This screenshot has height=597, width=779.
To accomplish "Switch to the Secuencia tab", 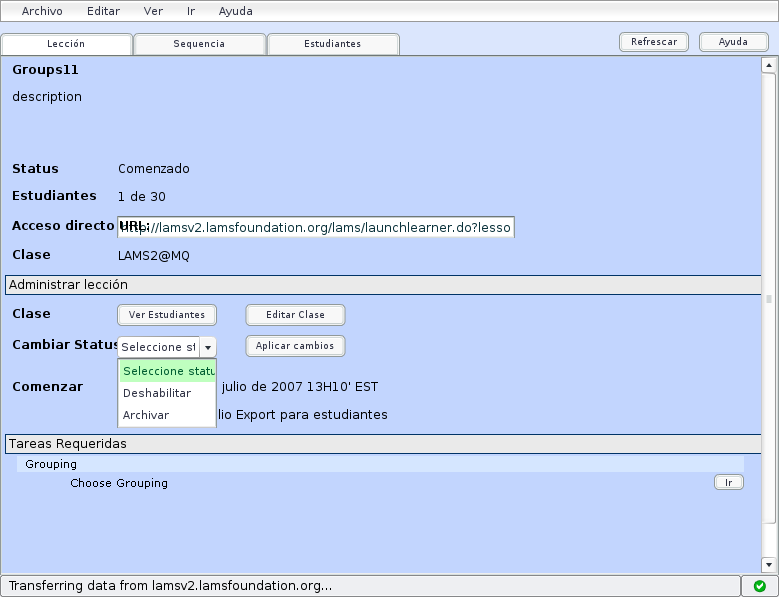I will [199, 44].
